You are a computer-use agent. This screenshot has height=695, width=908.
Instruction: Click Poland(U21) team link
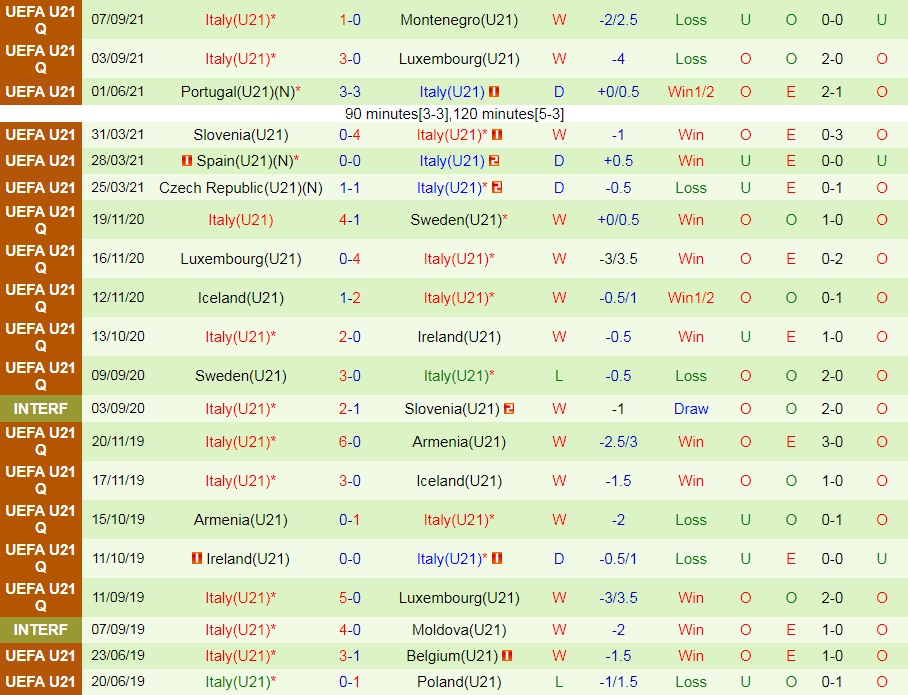(x=459, y=682)
